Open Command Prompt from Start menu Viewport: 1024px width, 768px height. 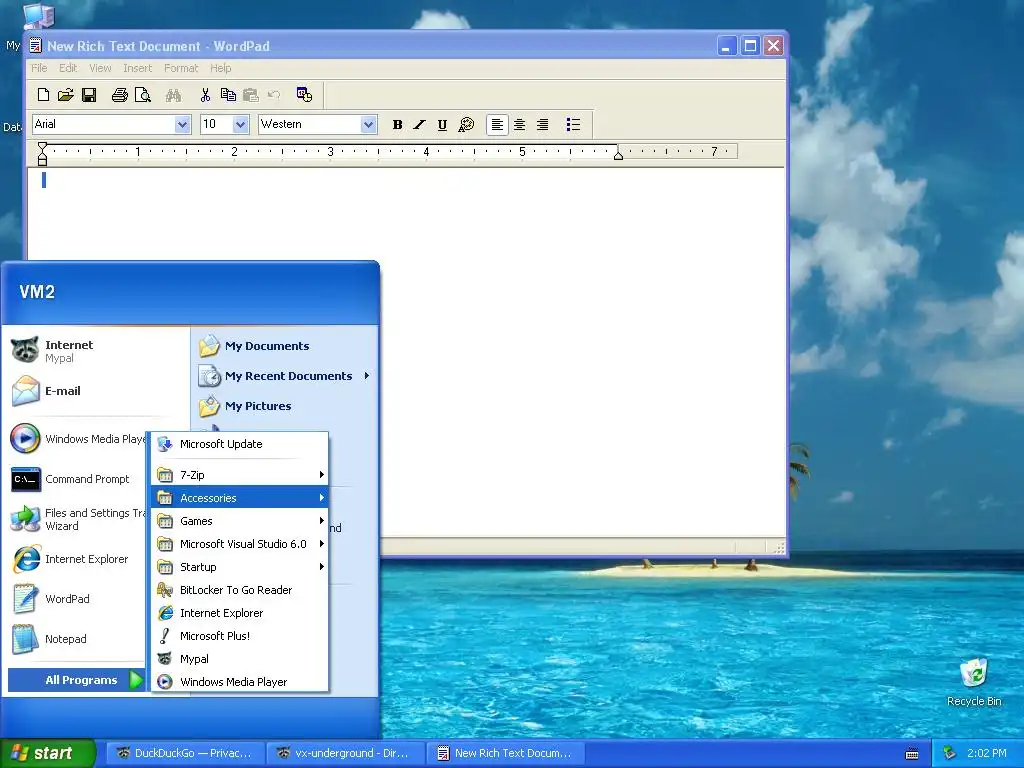(x=75, y=479)
